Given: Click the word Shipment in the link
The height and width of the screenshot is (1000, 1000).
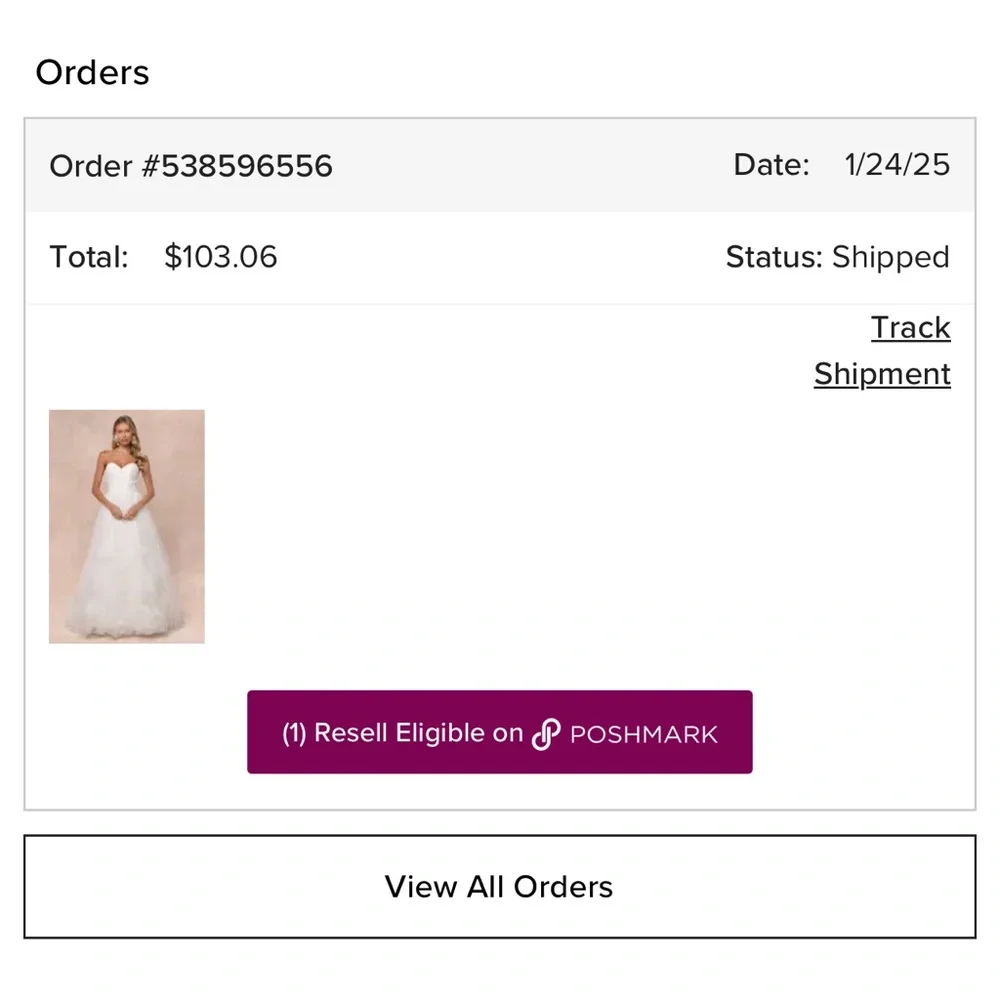Looking at the screenshot, I should pos(882,374).
